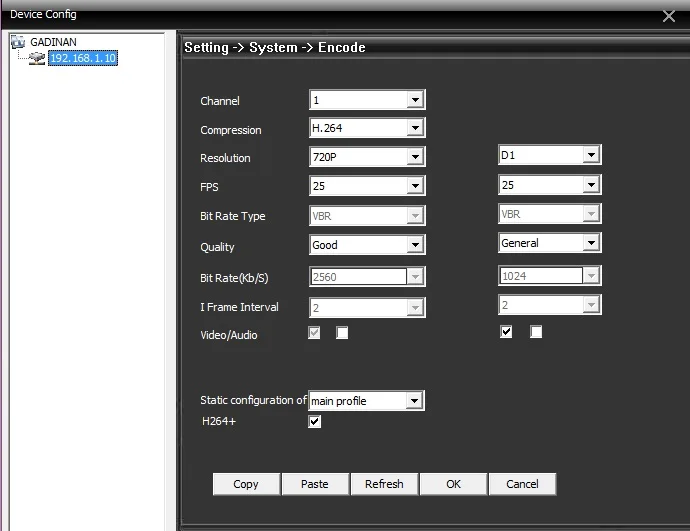
Task: Select the 192.168.1.10 device in tree
Action: coord(83,58)
